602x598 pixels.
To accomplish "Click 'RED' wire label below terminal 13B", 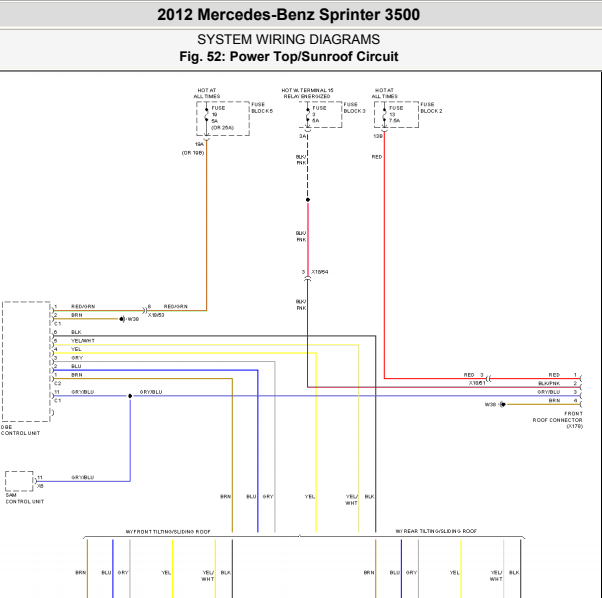I will coord(377,157).
